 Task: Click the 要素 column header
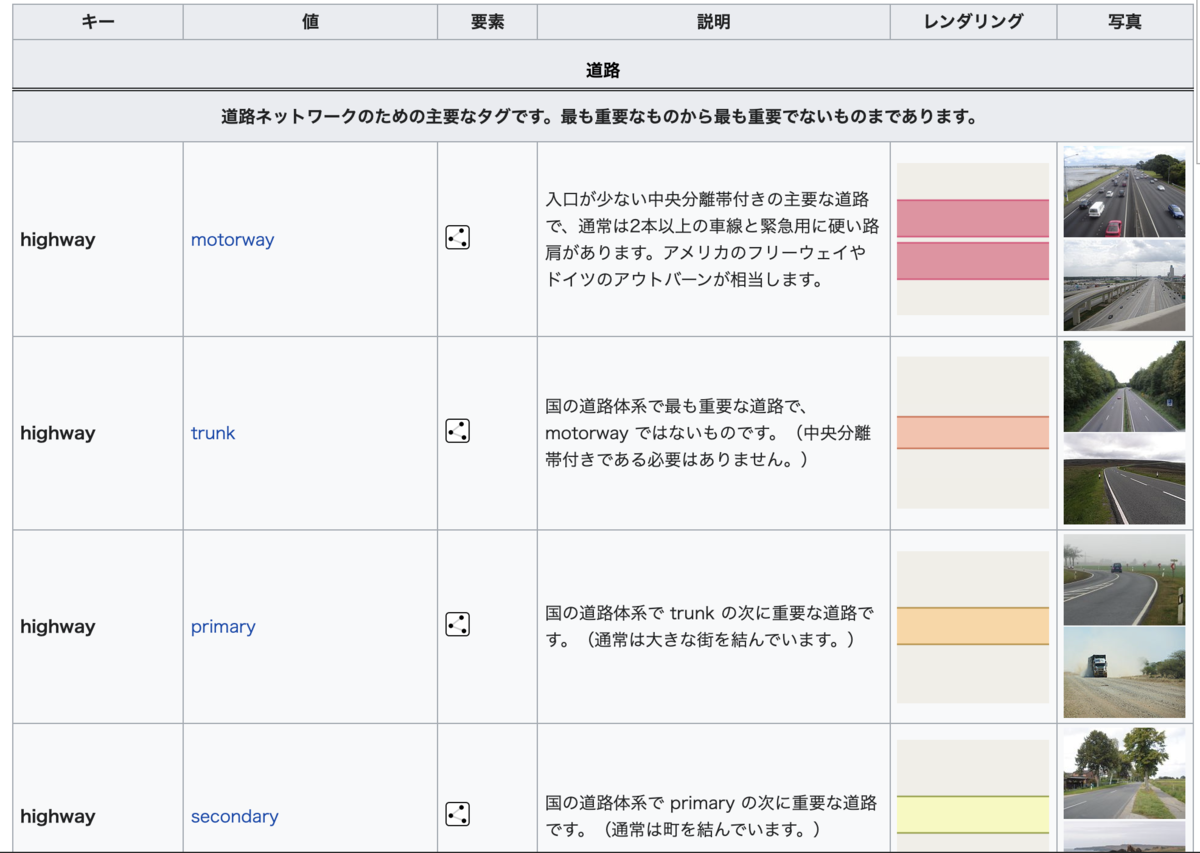[487, 21]
